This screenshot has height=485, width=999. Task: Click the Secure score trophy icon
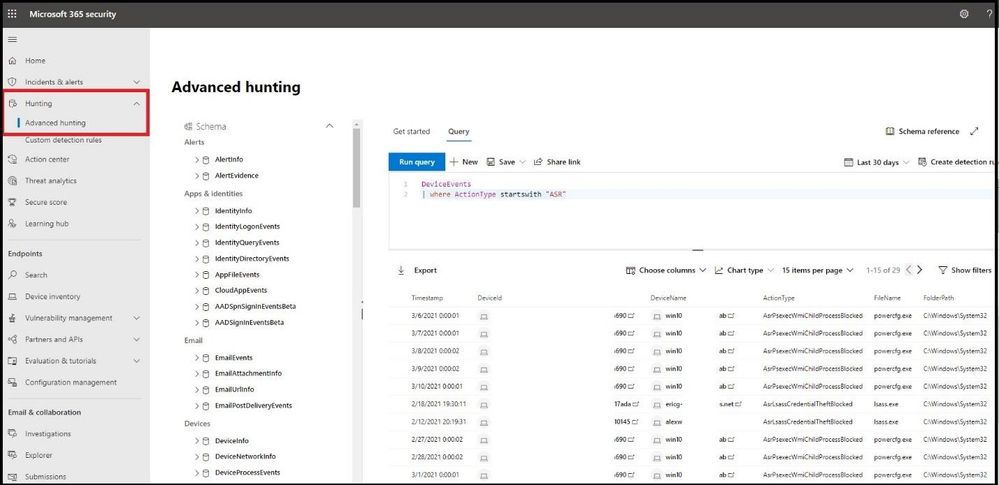[12, 202]
